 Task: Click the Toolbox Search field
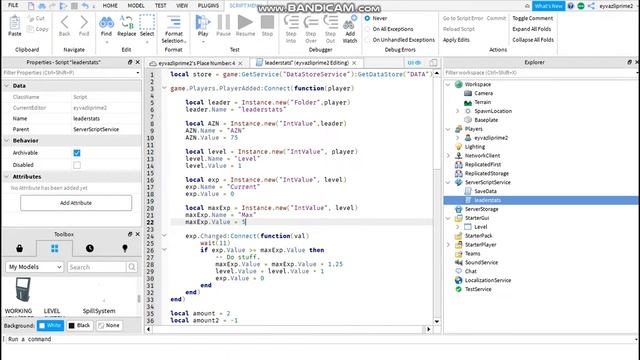97,267
